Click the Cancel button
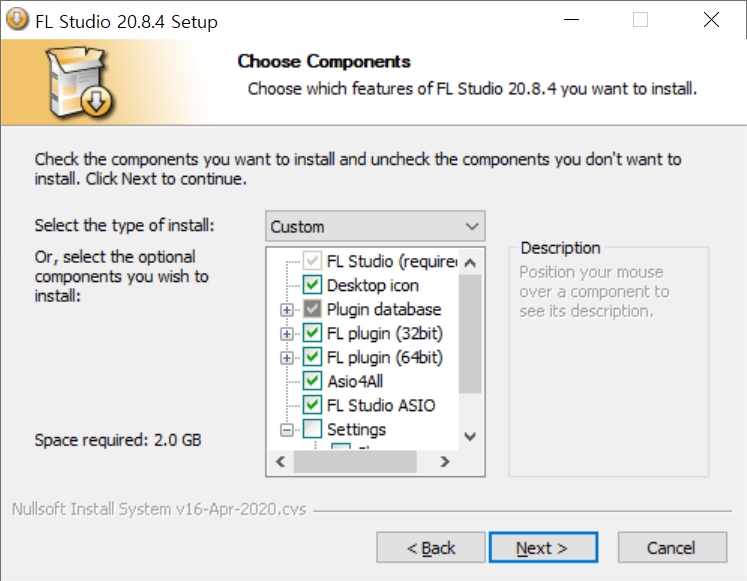Screen dimensions: 747x581 672,548
